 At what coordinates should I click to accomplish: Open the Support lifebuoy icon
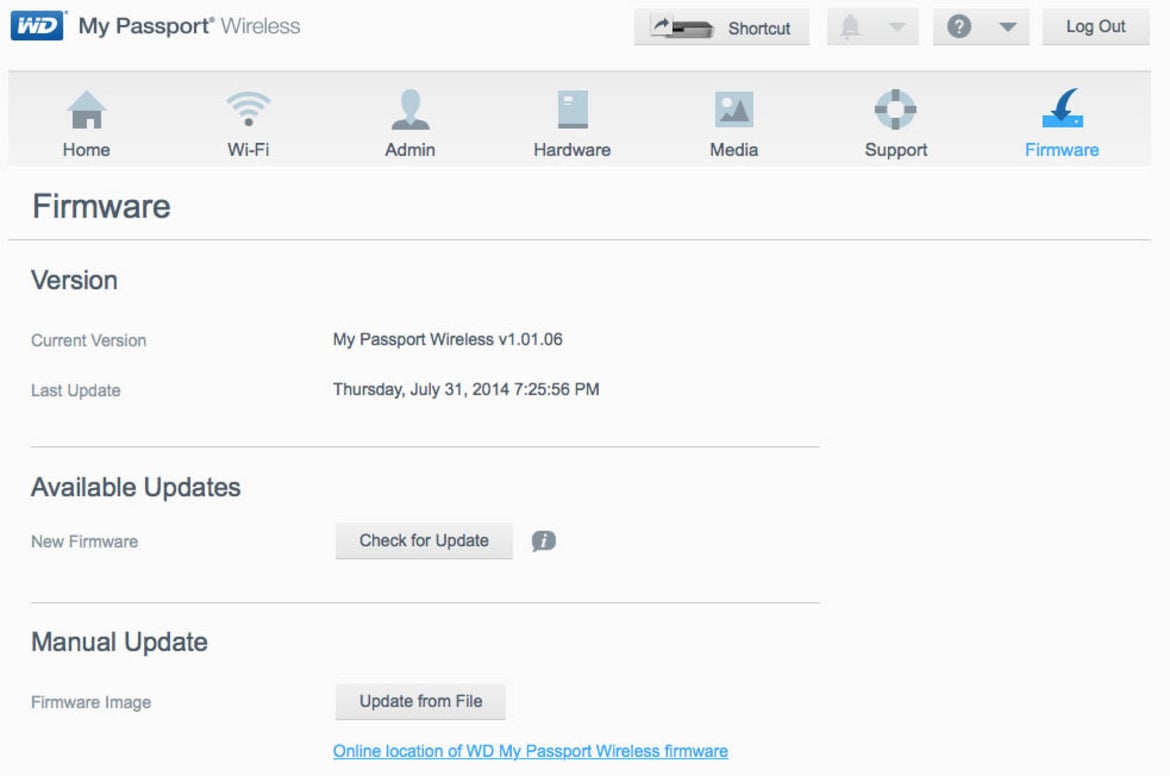click(895, 110)
